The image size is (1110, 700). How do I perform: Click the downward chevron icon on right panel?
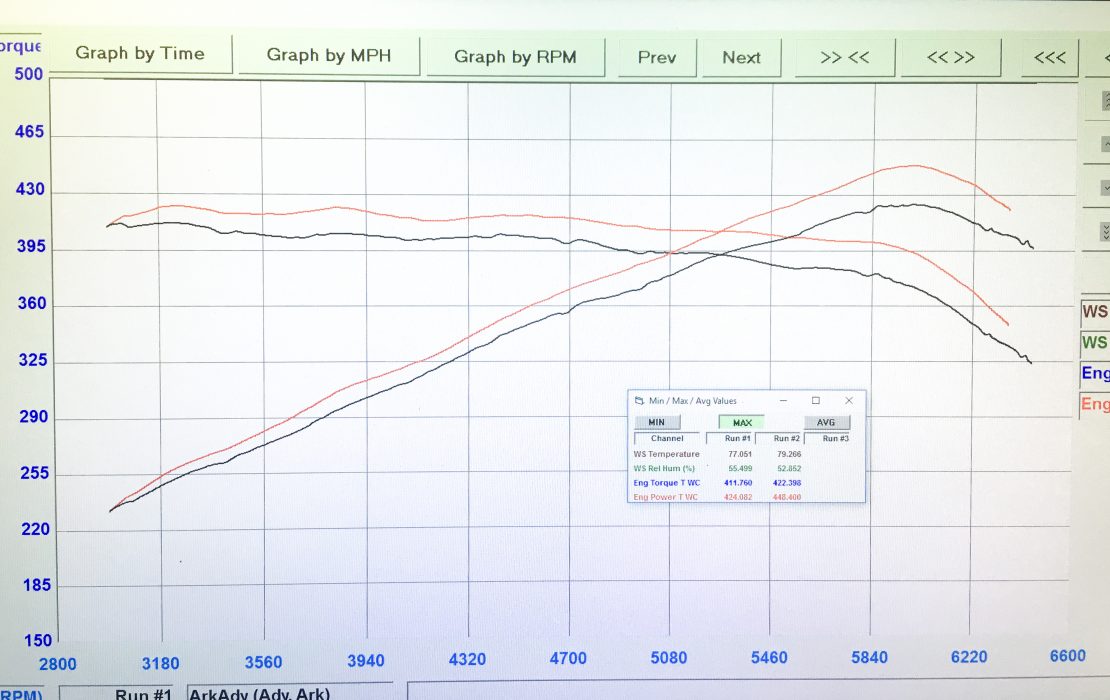coord(1103,187)
